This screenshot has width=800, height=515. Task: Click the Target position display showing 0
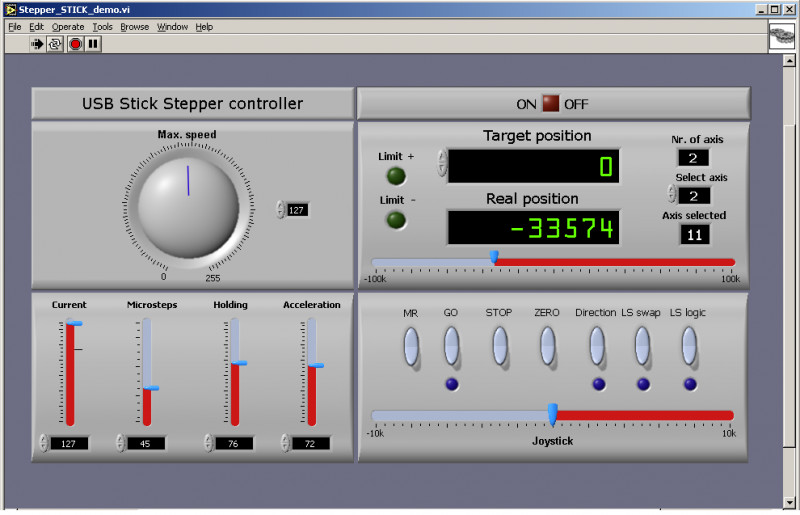coord(533,166)
